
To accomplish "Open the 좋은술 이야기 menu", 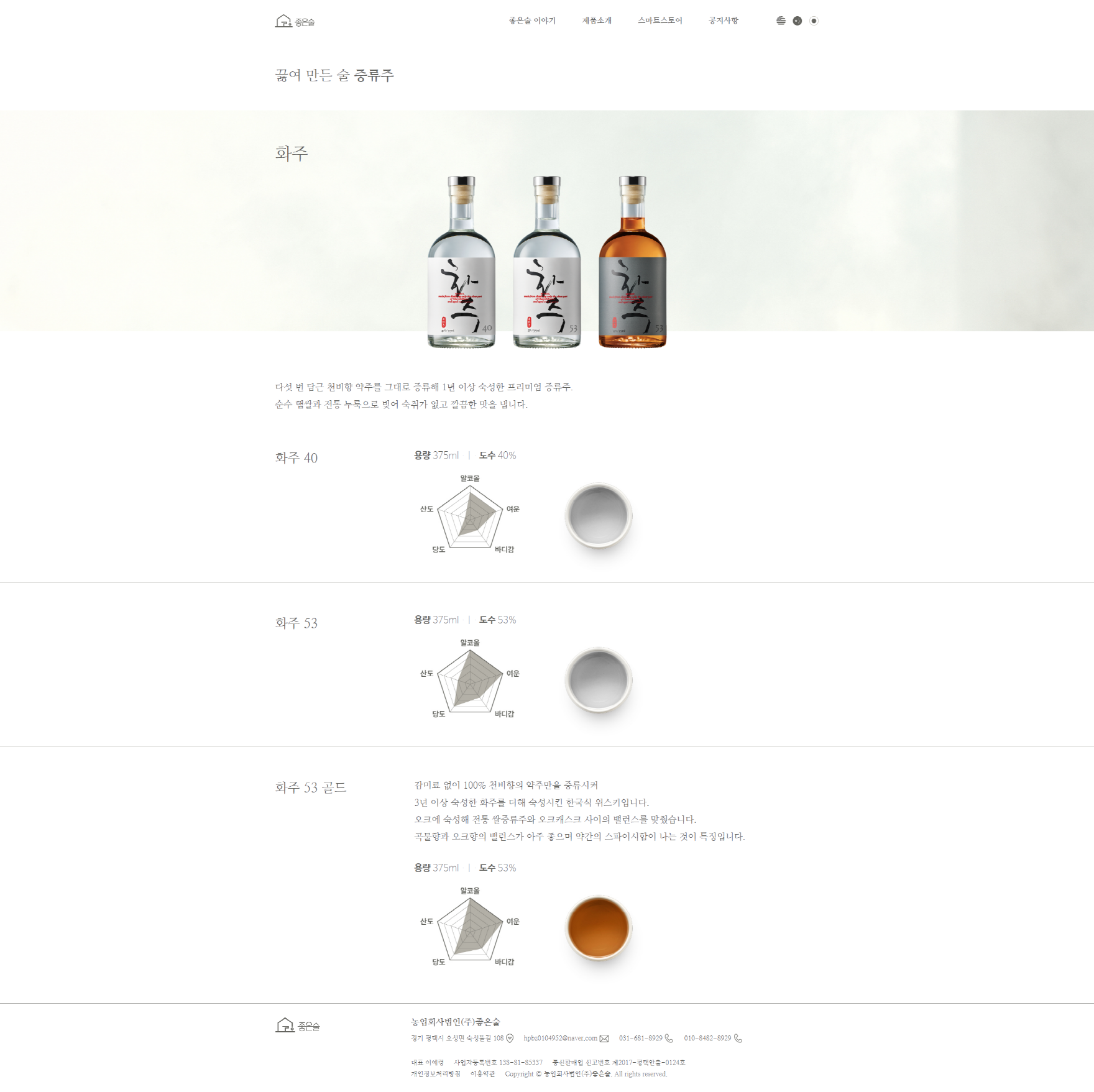I will pos(532,21).
